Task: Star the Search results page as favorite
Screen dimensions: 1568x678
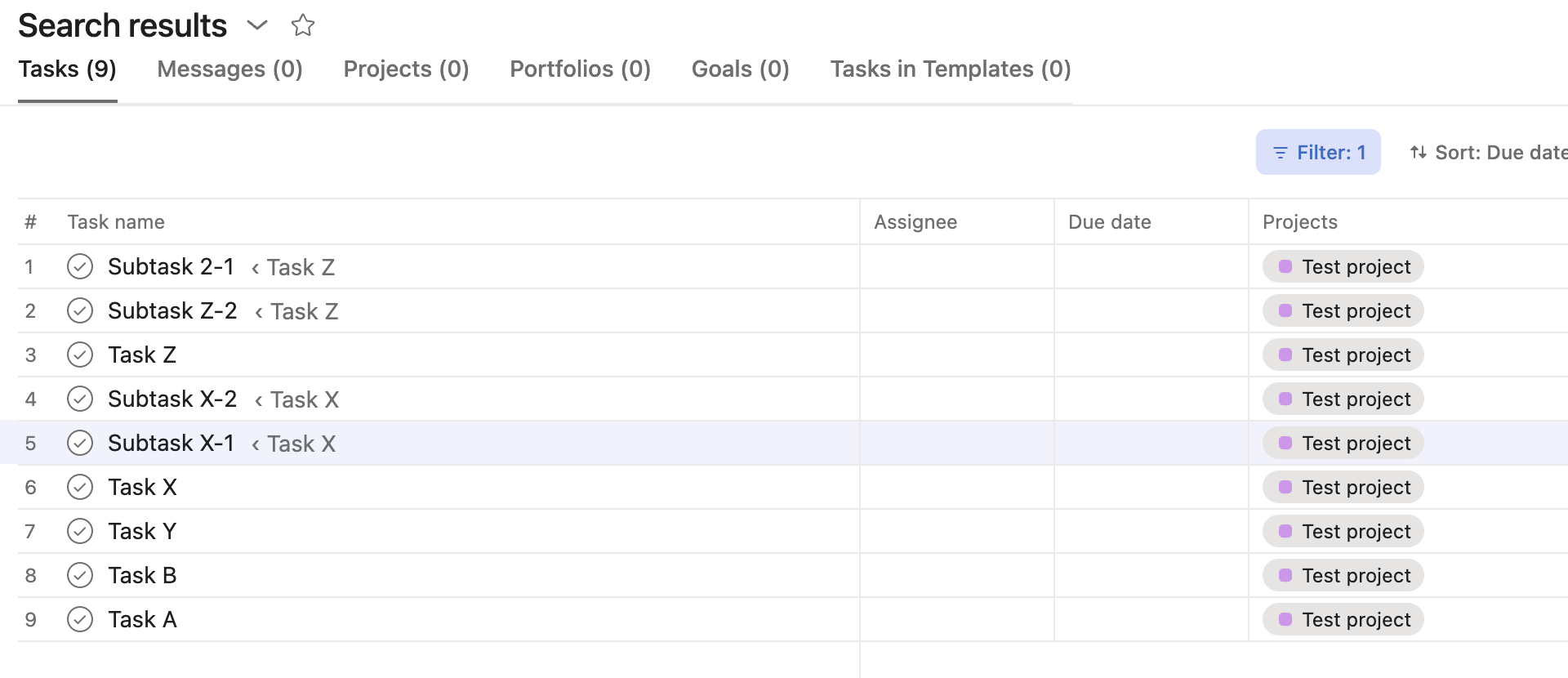Action: pos(302,25)
